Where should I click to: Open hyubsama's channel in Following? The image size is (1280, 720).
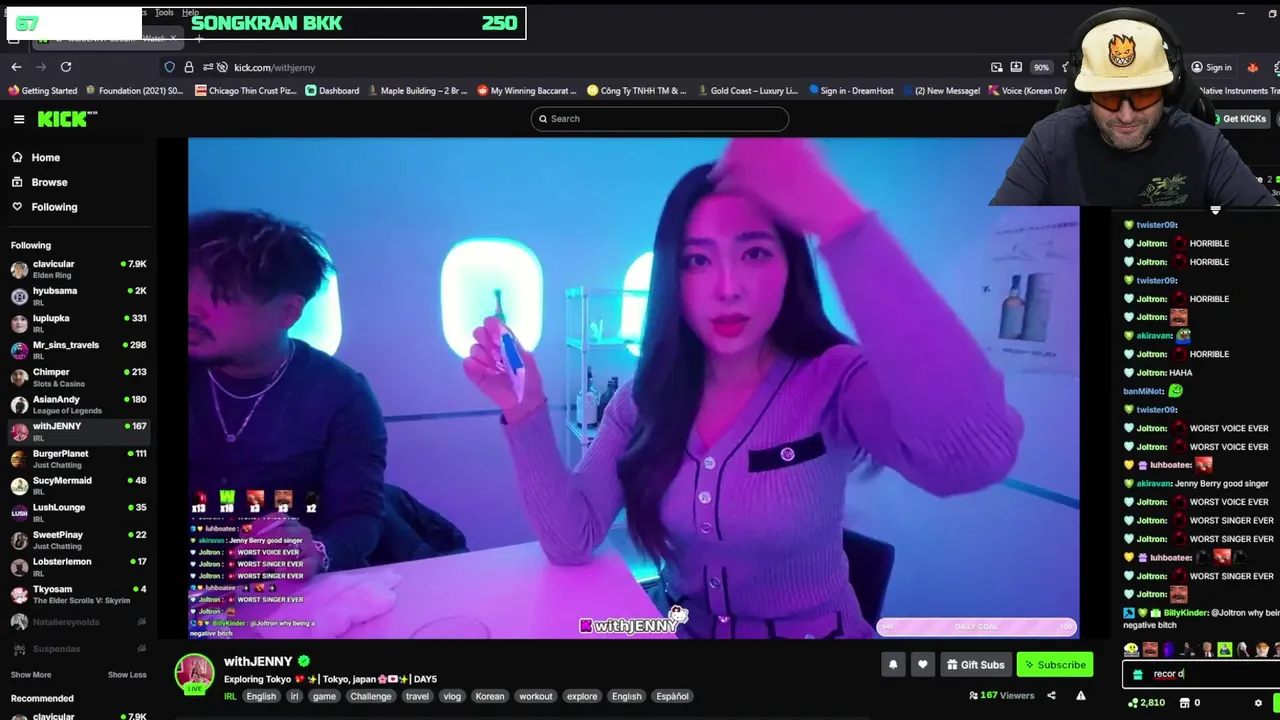(78, 296)
